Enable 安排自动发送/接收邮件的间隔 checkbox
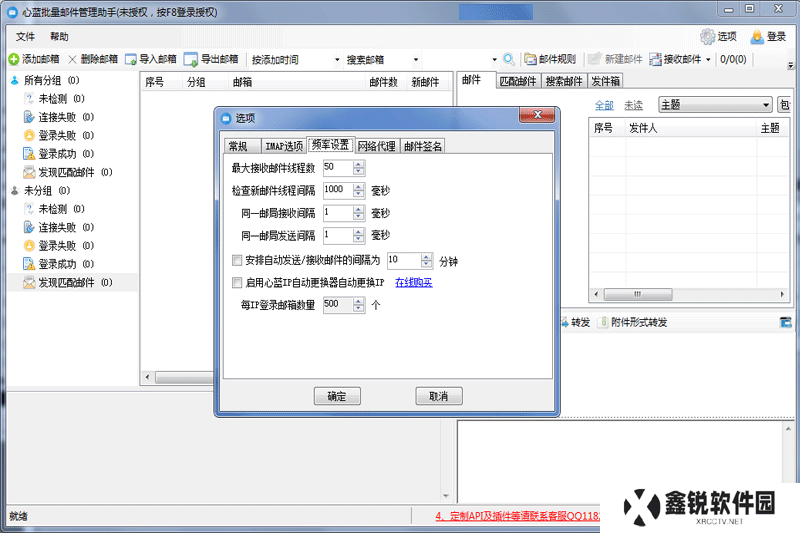800x533 pixels. pos(237,261)
